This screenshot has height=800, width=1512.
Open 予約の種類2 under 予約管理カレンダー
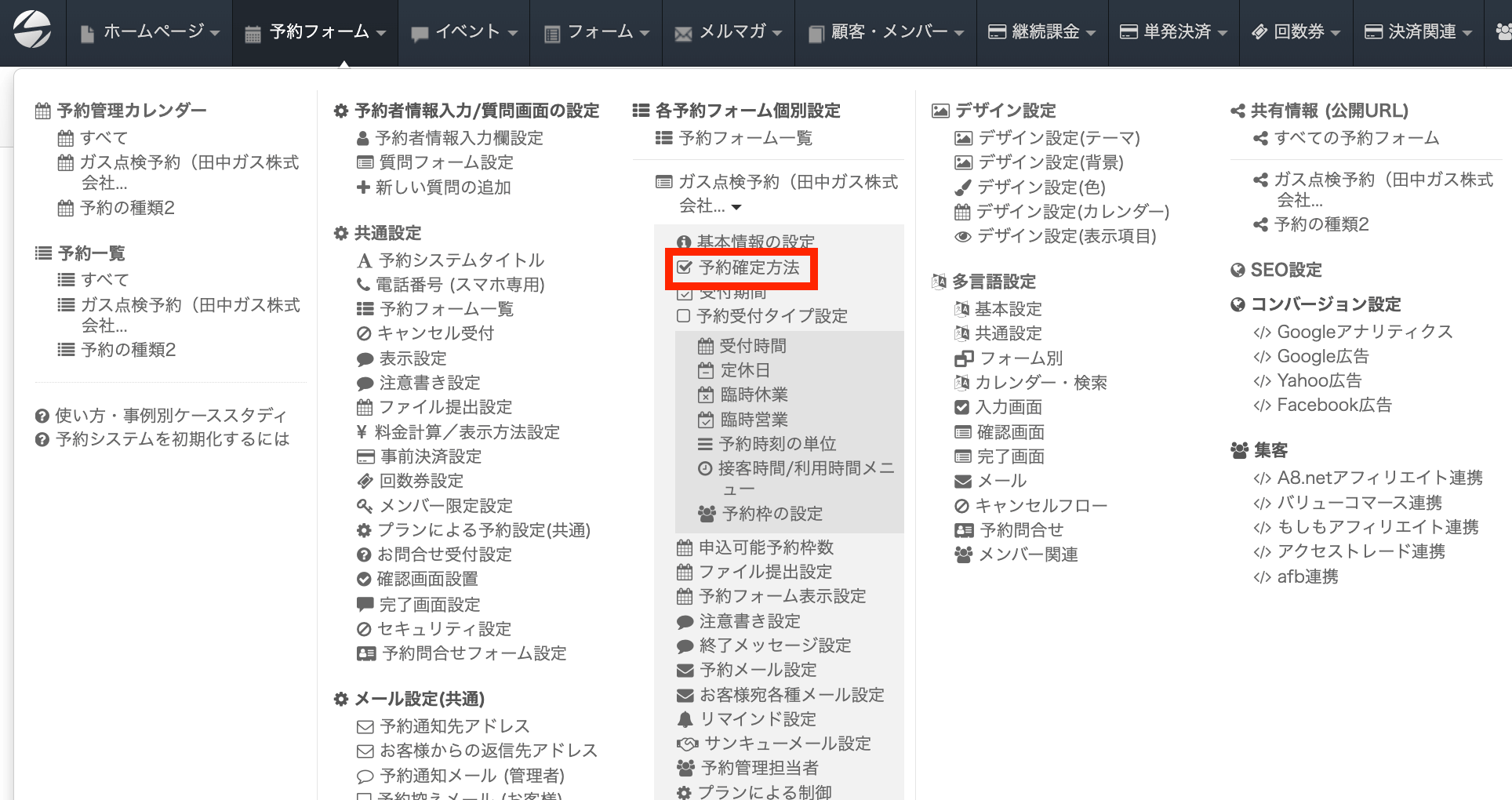click(127, 208)
